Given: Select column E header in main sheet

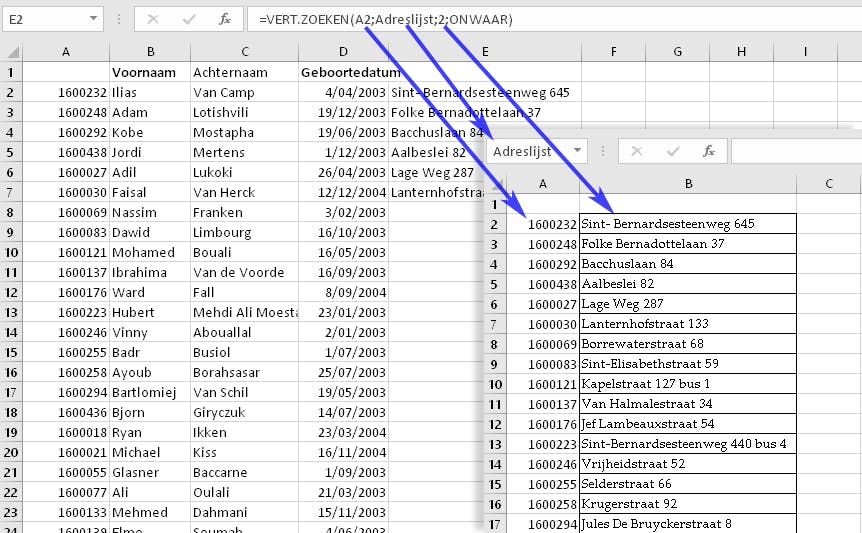Looking at the screenshot, I should coord(485,52).
